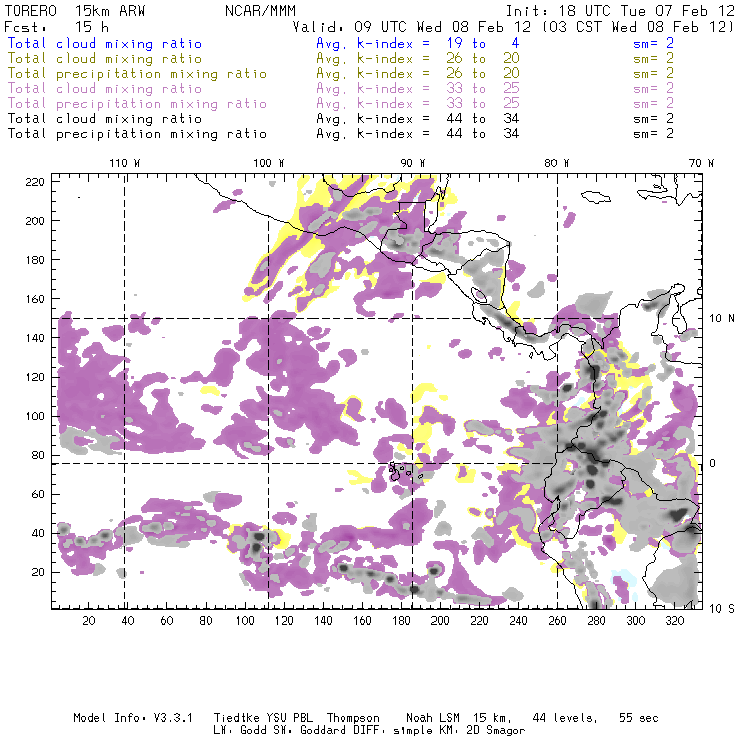Image resolution: width=740 pixels, height=740 pixels.
Task: Click "Model Info: V3.3.1" footer text
Action: 133,718
